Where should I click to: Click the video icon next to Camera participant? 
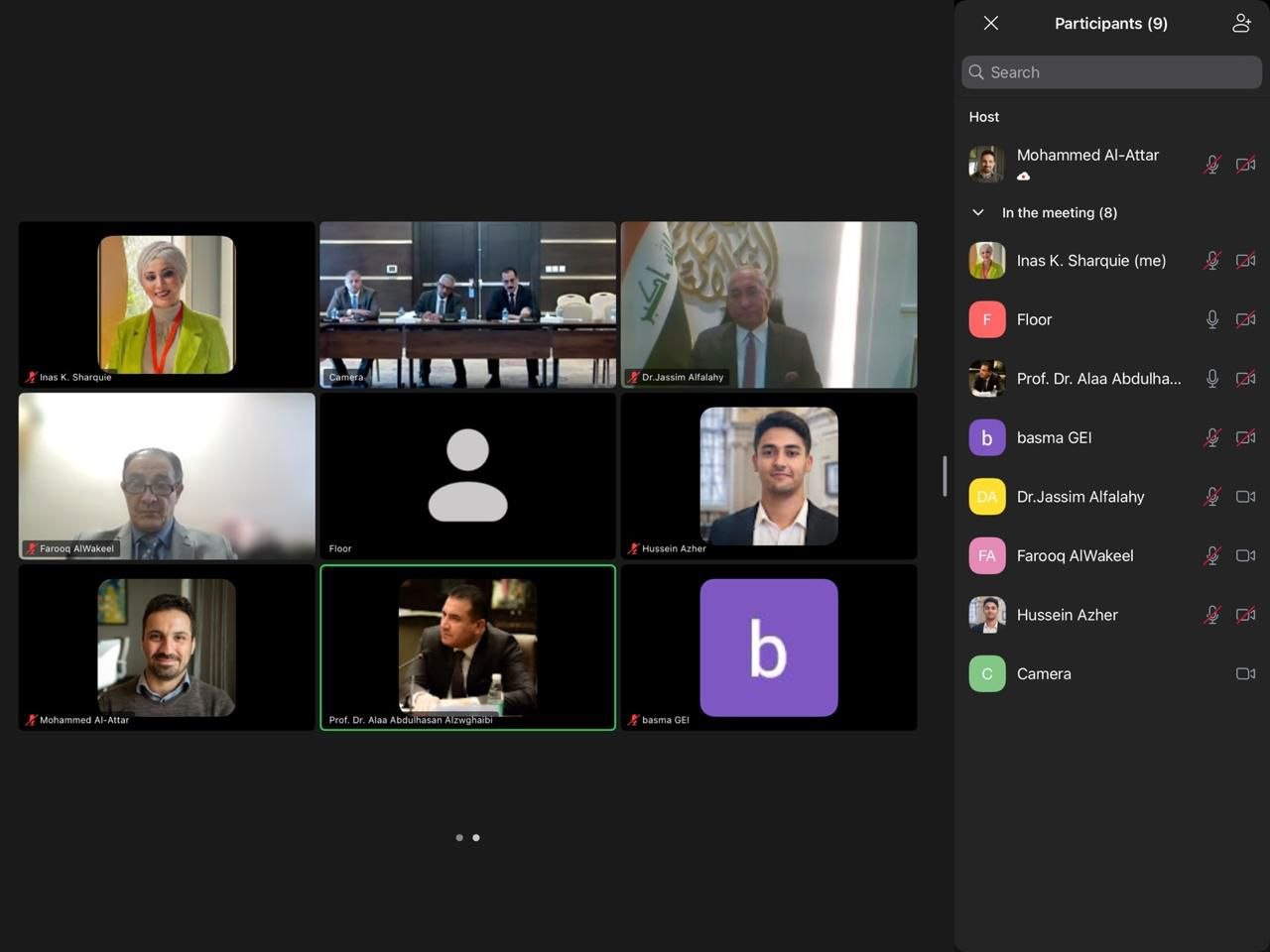(1245, 673)
